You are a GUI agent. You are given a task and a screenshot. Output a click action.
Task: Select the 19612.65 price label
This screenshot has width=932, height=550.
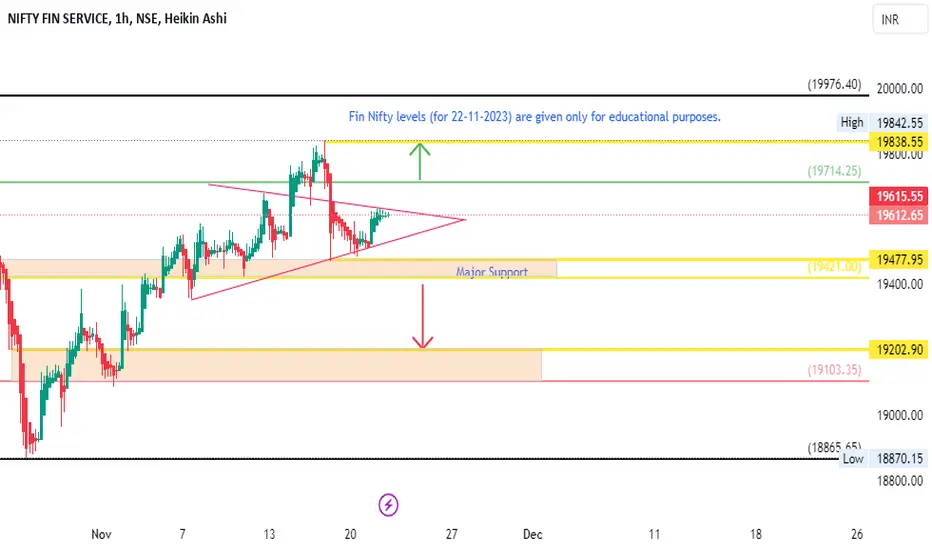coord(899,215)
